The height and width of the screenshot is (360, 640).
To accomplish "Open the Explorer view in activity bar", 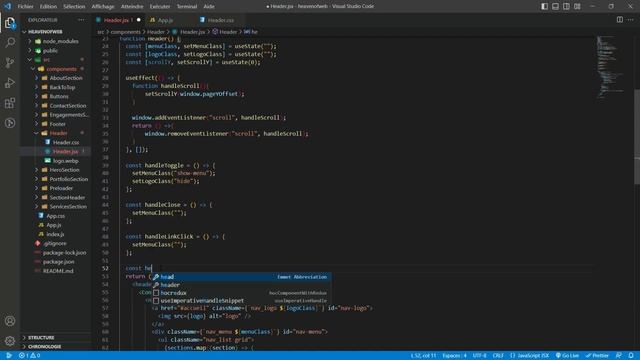I will tap(10, 23).
